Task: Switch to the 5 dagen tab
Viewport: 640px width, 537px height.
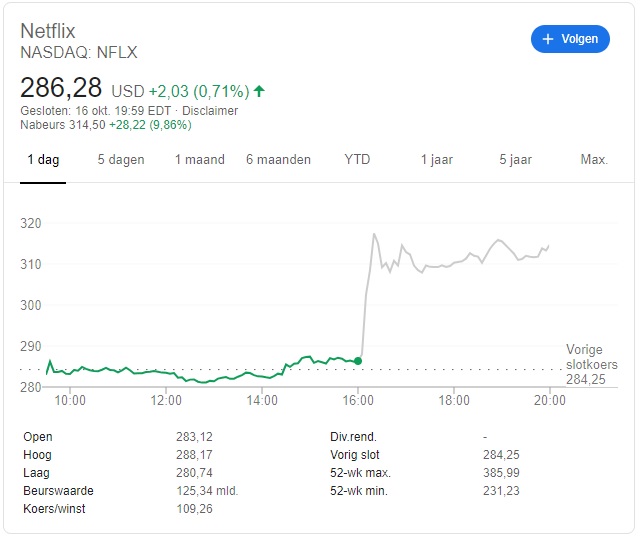Action: pyautogui.click(x=121, y=159)
